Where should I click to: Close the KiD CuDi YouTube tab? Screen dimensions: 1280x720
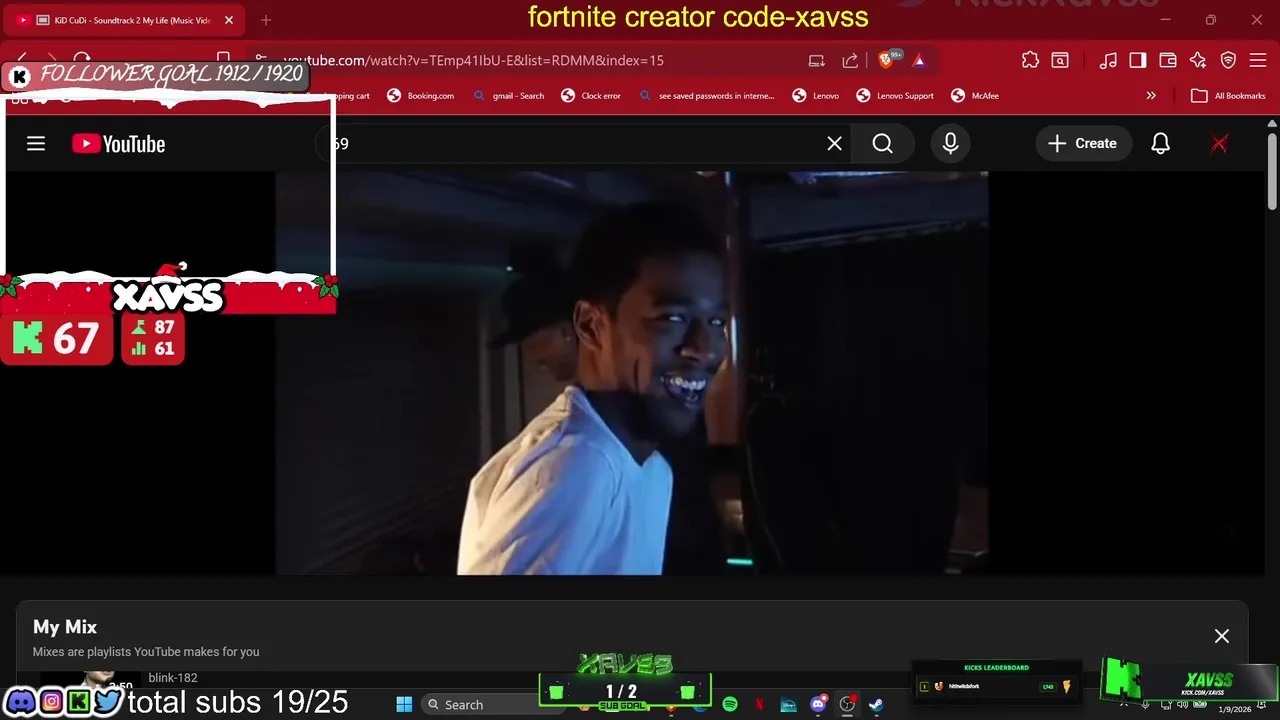(x=228, y=20)
